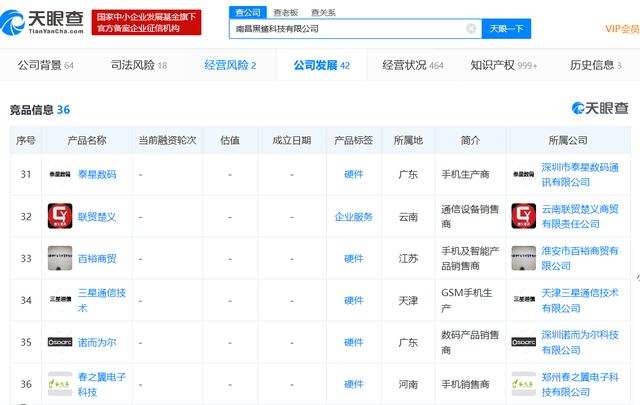
Task: Click the 硬件 tag in 春之麗电子科技 row
Action: pos(353,384)
